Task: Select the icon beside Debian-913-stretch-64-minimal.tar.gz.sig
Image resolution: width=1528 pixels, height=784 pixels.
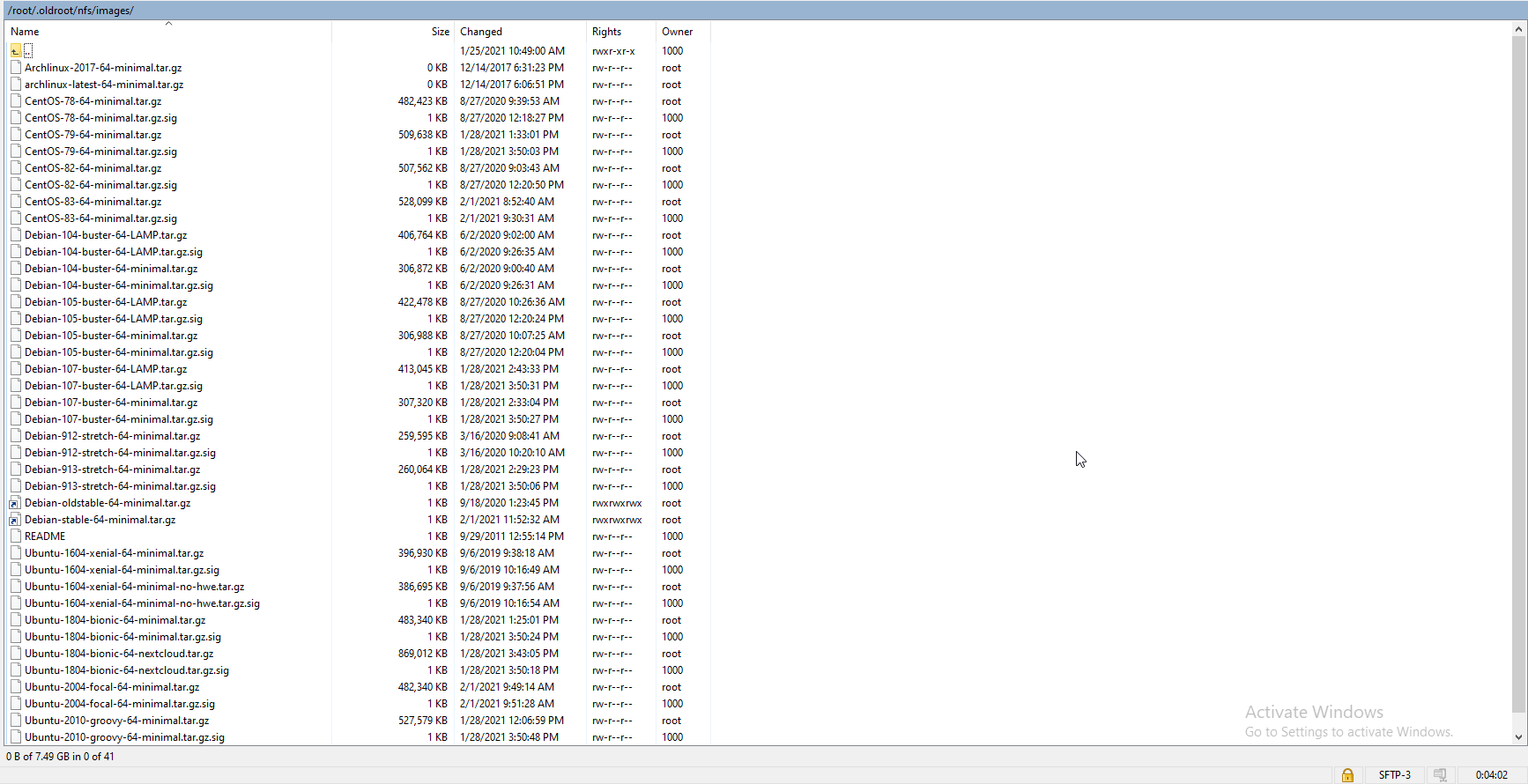Action: [16, 486]
